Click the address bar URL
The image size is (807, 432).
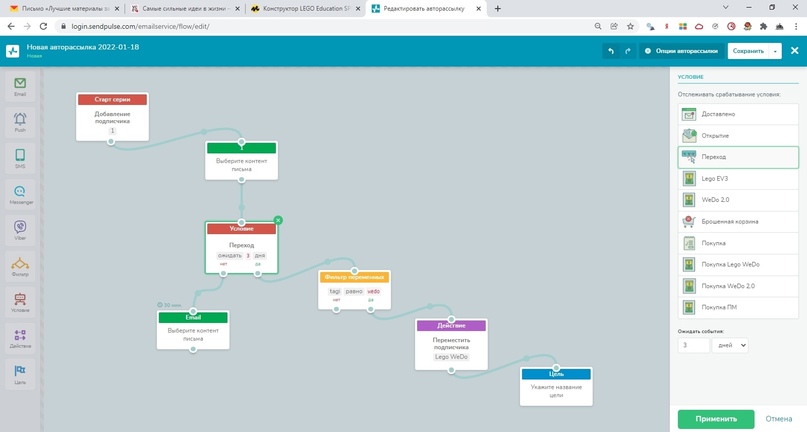[141, 26]
